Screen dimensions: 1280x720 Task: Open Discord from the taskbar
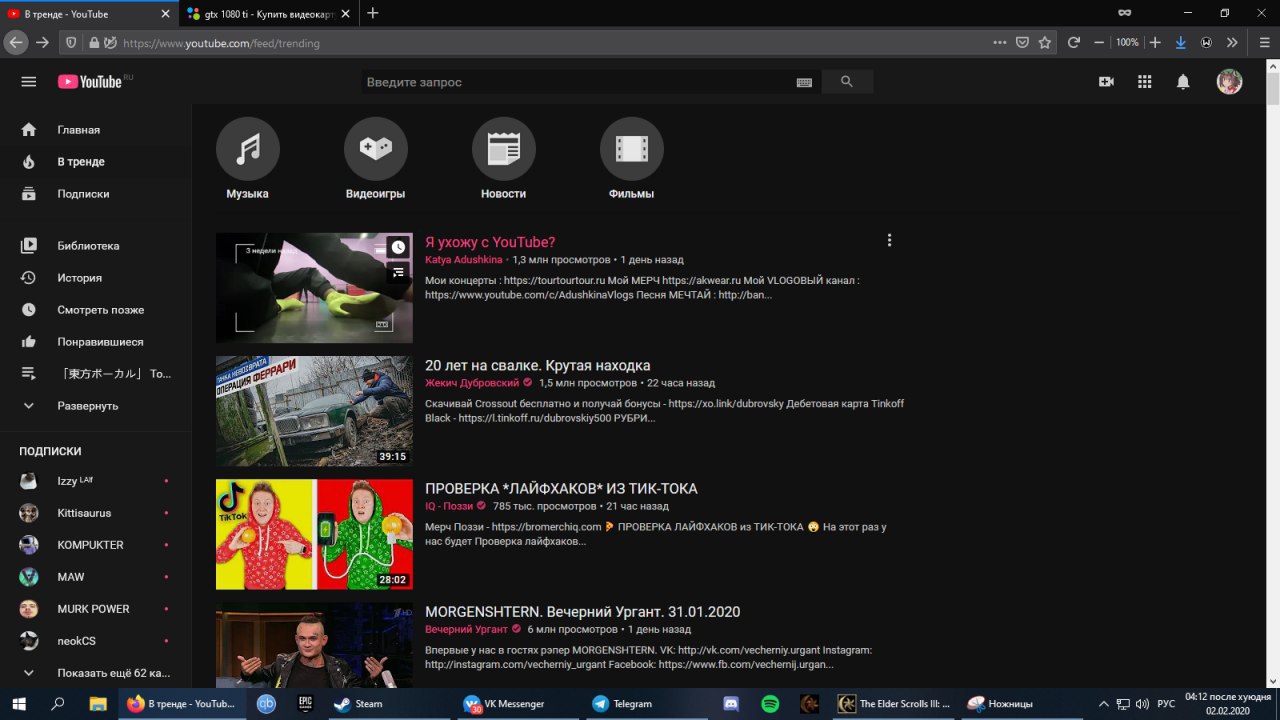click(x=731, y=704)
